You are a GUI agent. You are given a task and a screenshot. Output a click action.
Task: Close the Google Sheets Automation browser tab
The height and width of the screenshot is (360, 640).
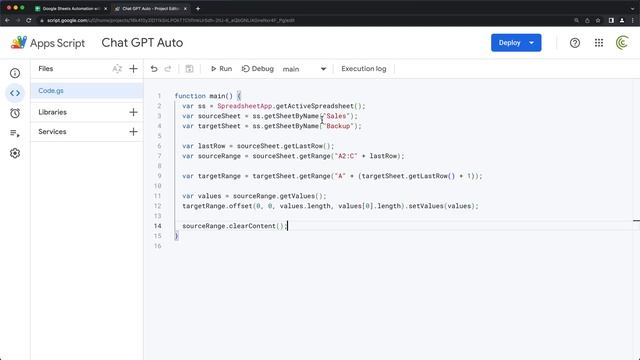click(105, 9)
